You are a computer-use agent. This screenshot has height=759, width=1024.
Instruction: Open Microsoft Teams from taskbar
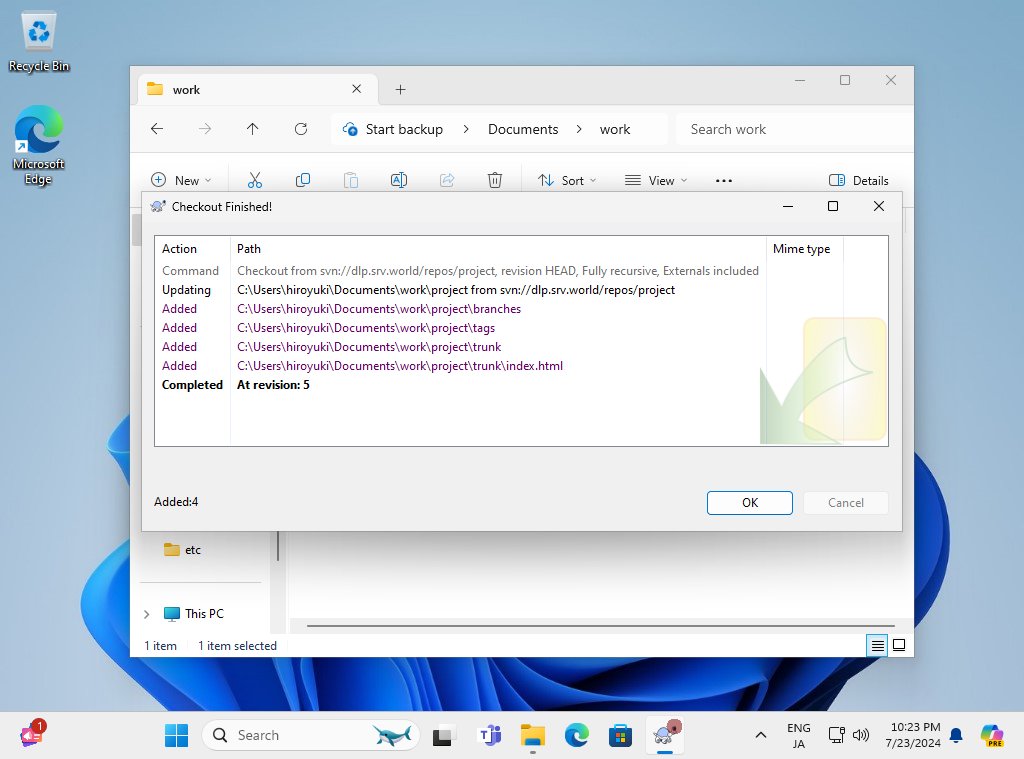[490, 735]
